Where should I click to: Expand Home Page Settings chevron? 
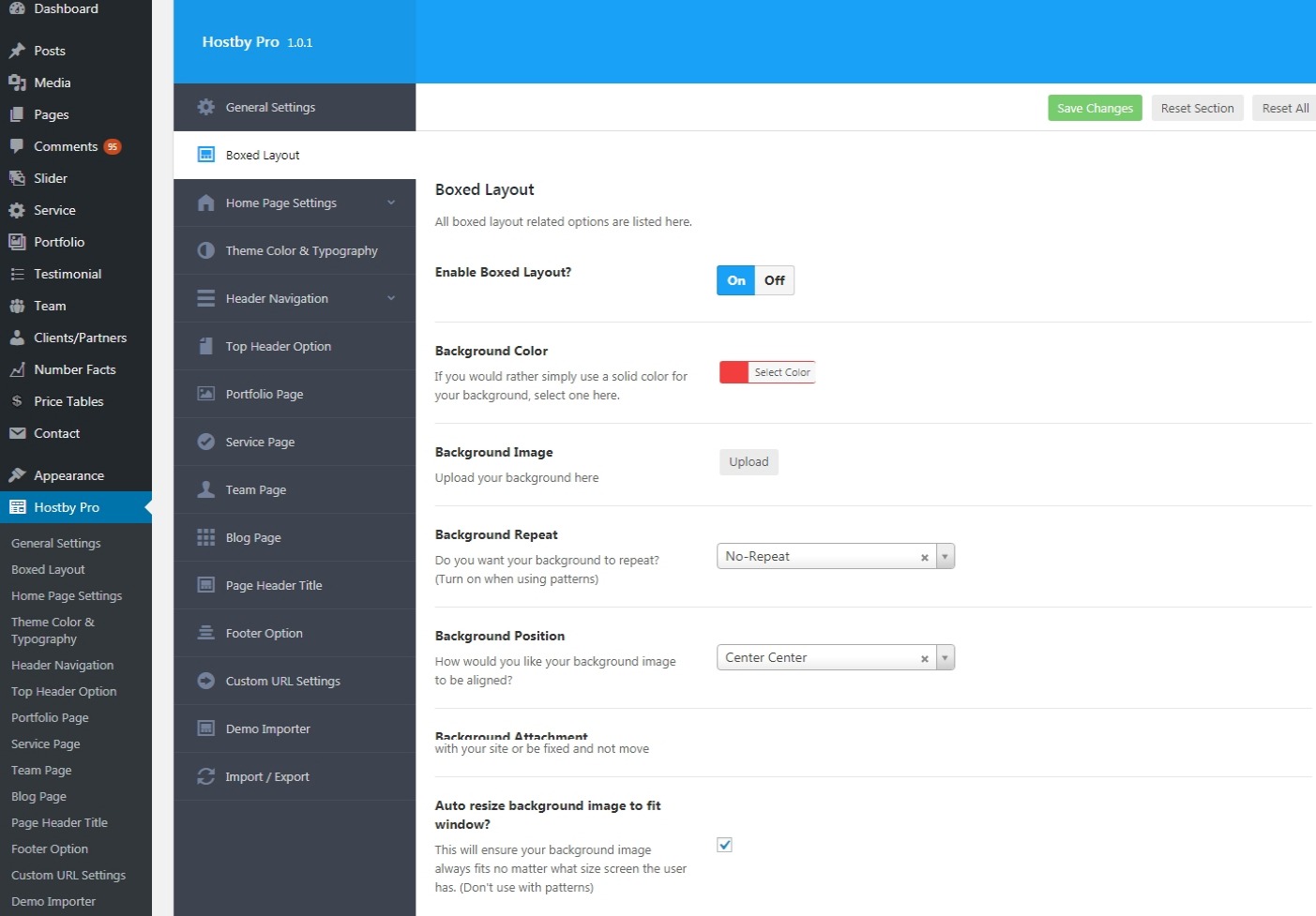point(391,203)
